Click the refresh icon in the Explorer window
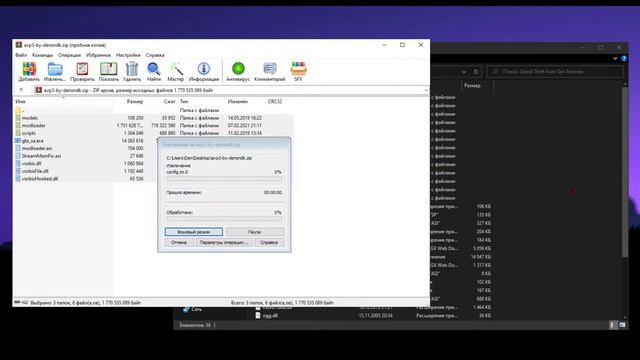The width and height of the screenshot is (640, 360). coord(476,71)
